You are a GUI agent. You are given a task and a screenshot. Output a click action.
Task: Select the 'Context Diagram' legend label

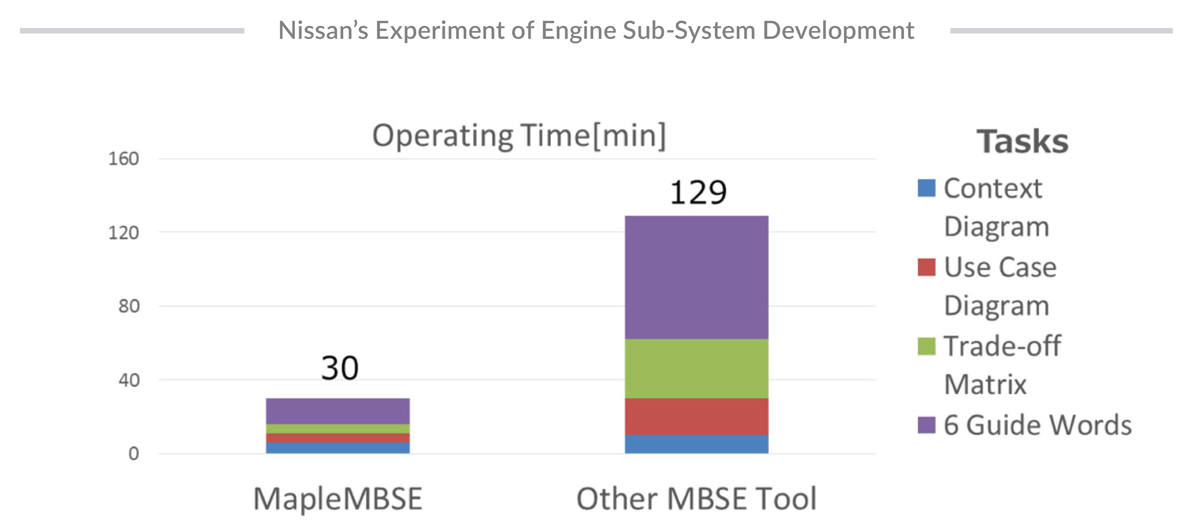coord(996,207)
